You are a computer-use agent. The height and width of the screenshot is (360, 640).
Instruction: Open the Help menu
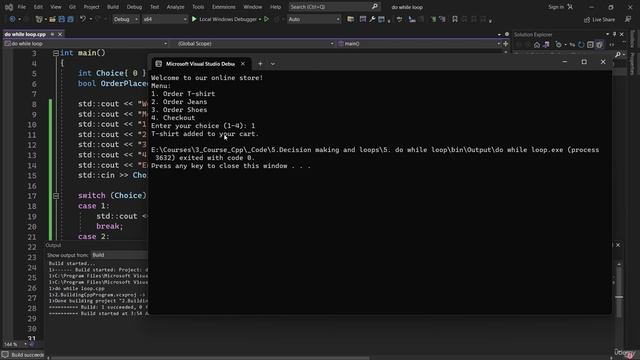[x=276, y=7]
